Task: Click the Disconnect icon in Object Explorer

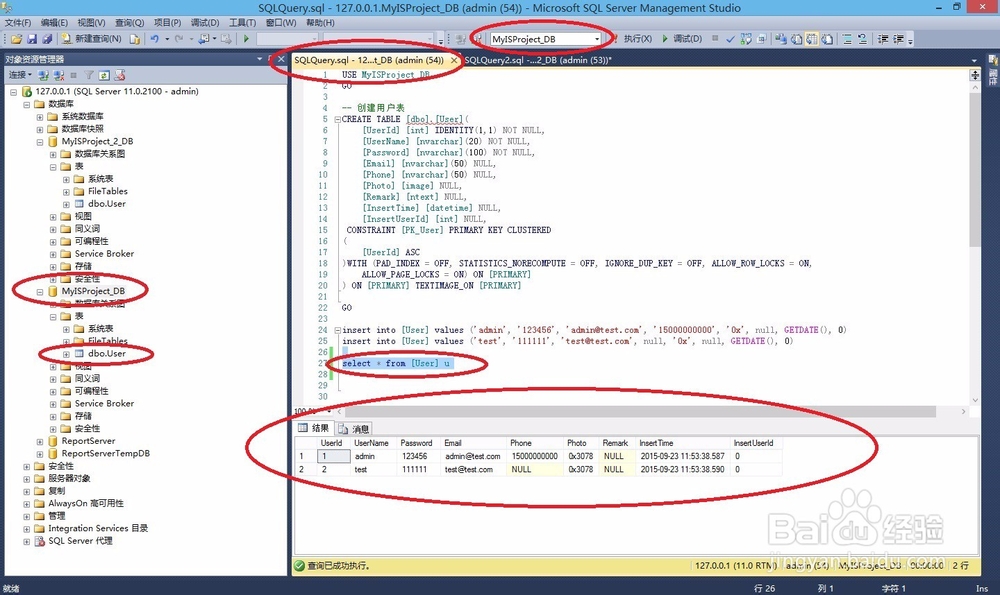Action: point(59,75)
